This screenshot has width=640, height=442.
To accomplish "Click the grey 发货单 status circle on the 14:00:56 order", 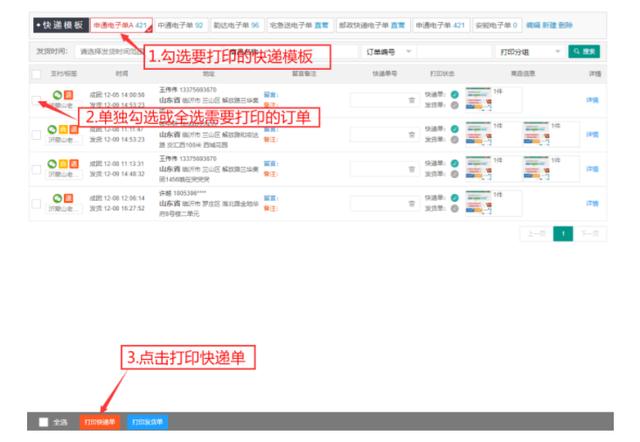I will (x=455, y=105).
